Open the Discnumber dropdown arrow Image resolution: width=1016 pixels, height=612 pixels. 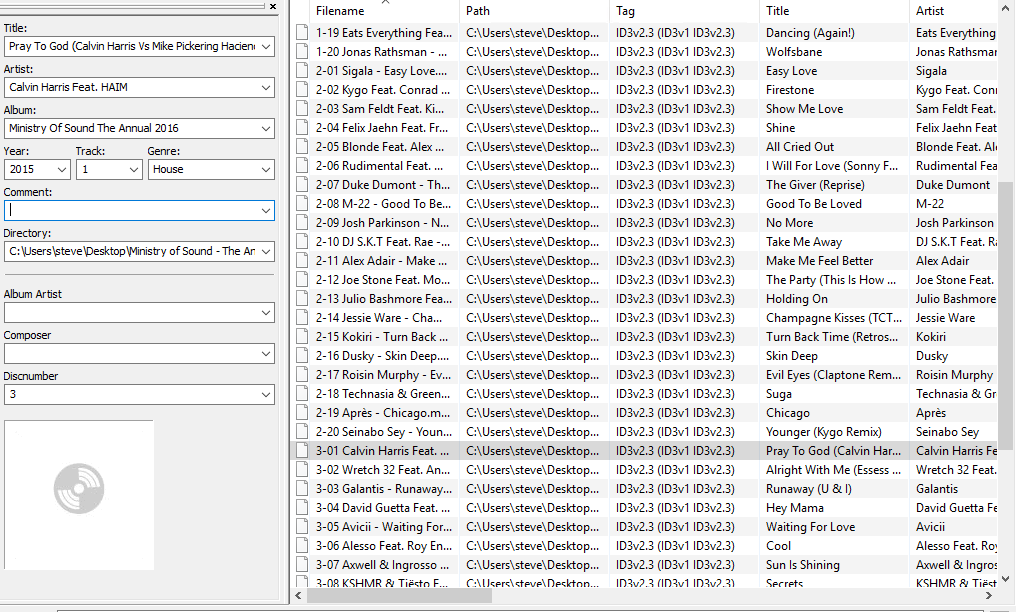(x=266, y=394)
